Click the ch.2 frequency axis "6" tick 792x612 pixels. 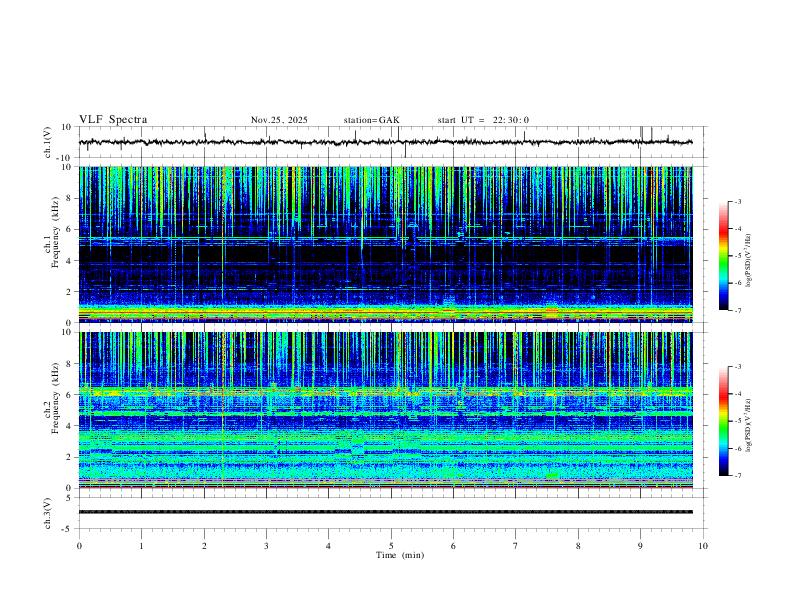tap(69, 395)
